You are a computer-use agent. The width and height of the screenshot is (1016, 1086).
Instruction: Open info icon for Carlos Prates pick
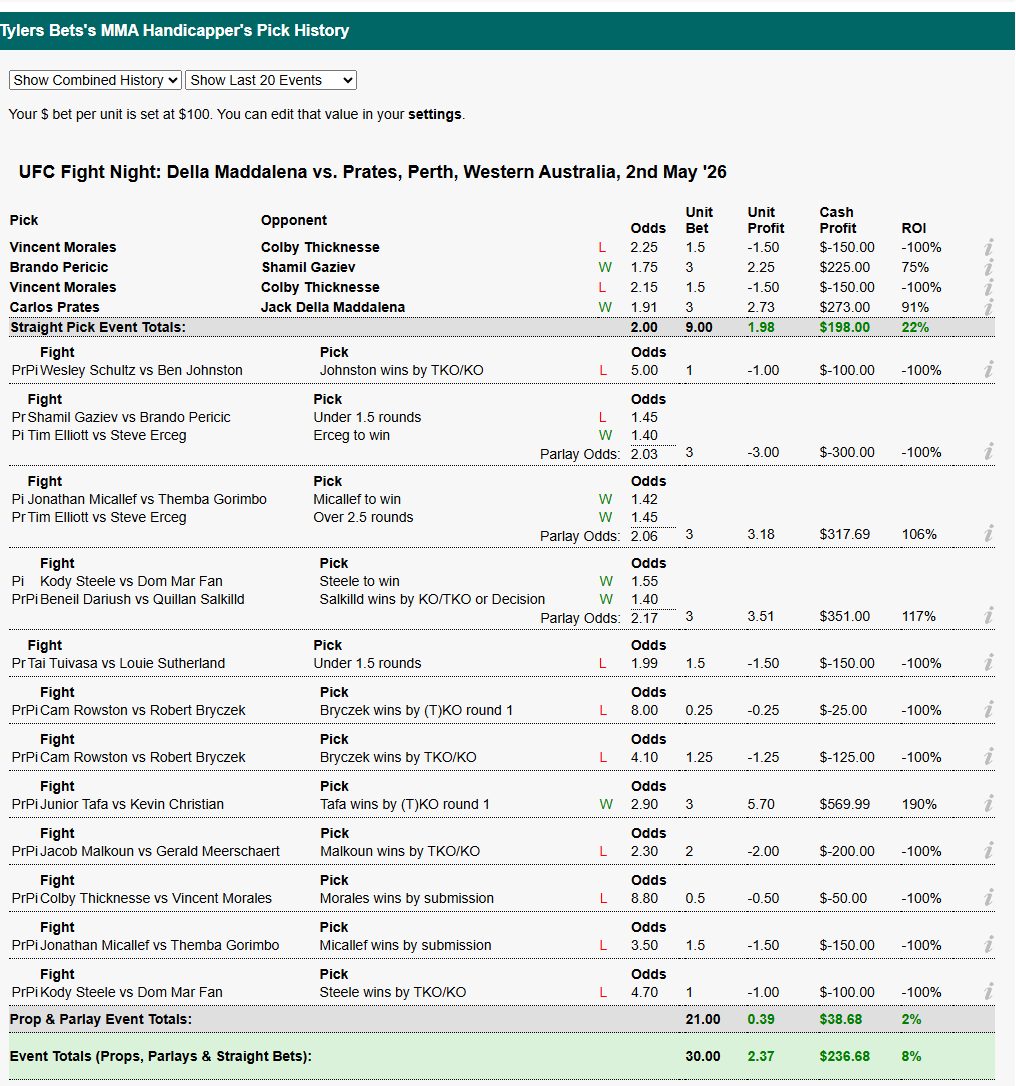pyautogui.click(x=989, y=307)
